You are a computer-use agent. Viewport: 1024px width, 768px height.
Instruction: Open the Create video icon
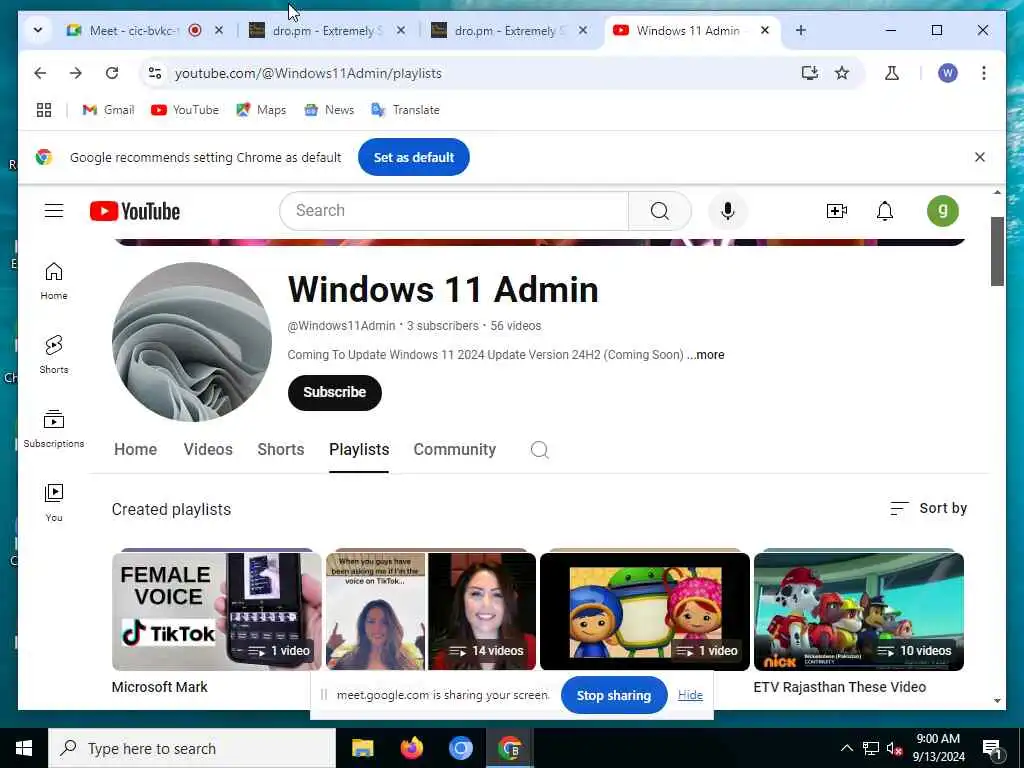(x=837, y=211)
